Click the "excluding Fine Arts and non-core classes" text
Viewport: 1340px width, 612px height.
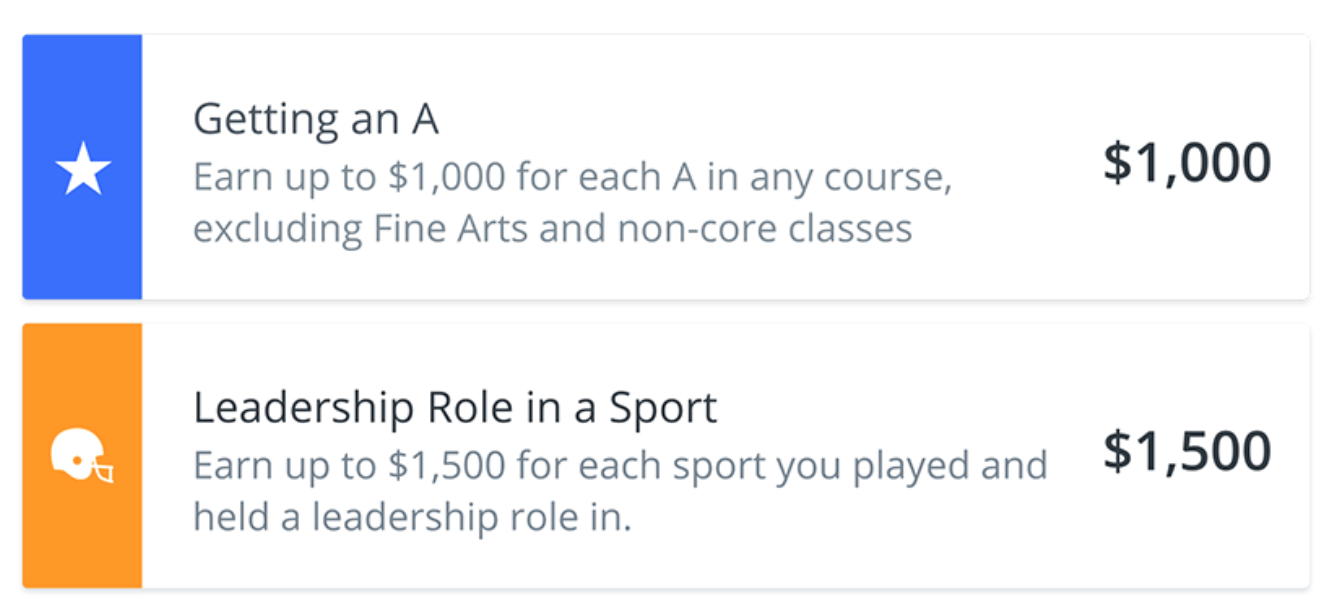coord(553,229)
